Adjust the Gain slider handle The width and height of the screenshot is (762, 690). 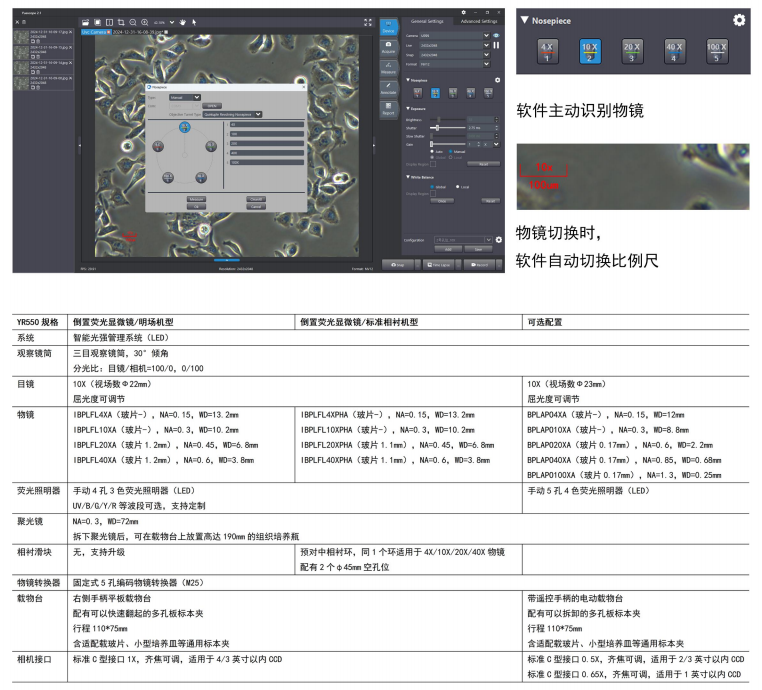point(431,144)
